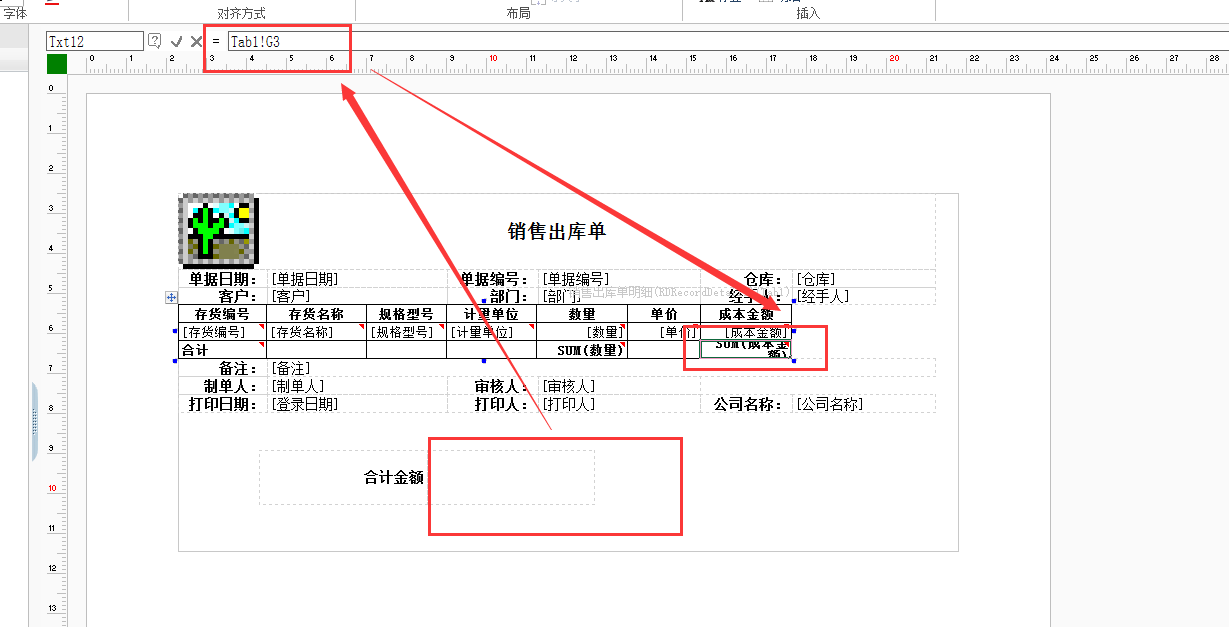1229x627 pixels.
Task: Select the [单据编号] field
Action: (575, 279)
